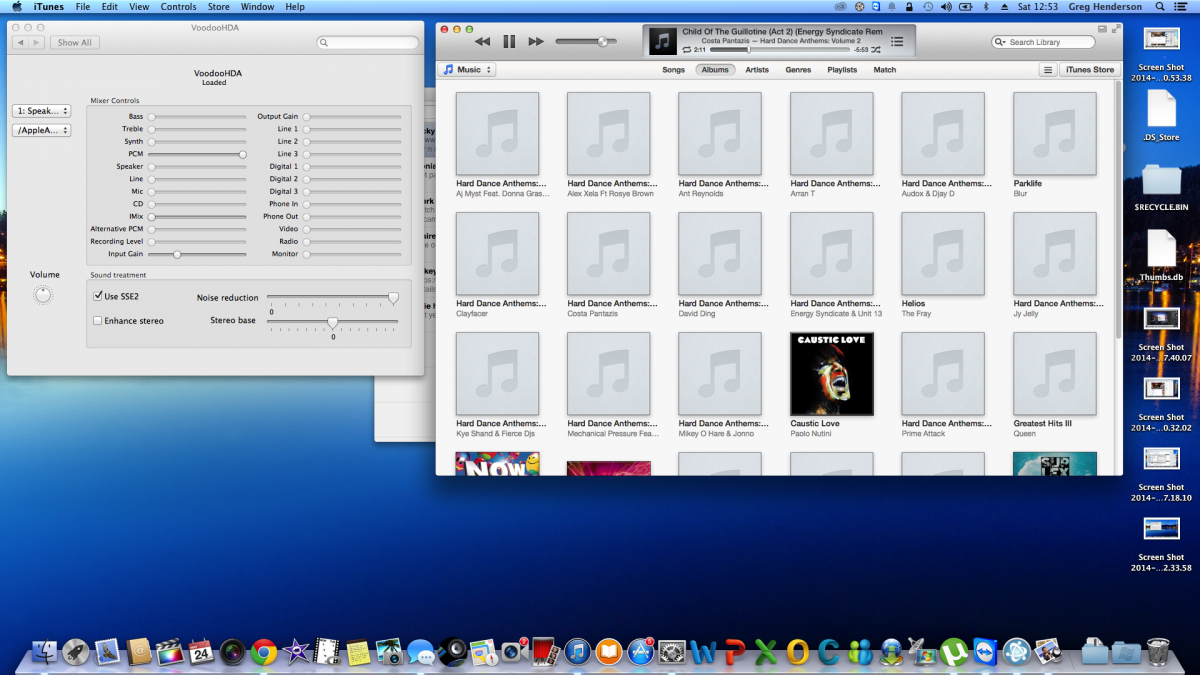Toggle the repeat icon beside elapsed time
Screen dimensions: 1200x675
[686, 49]
